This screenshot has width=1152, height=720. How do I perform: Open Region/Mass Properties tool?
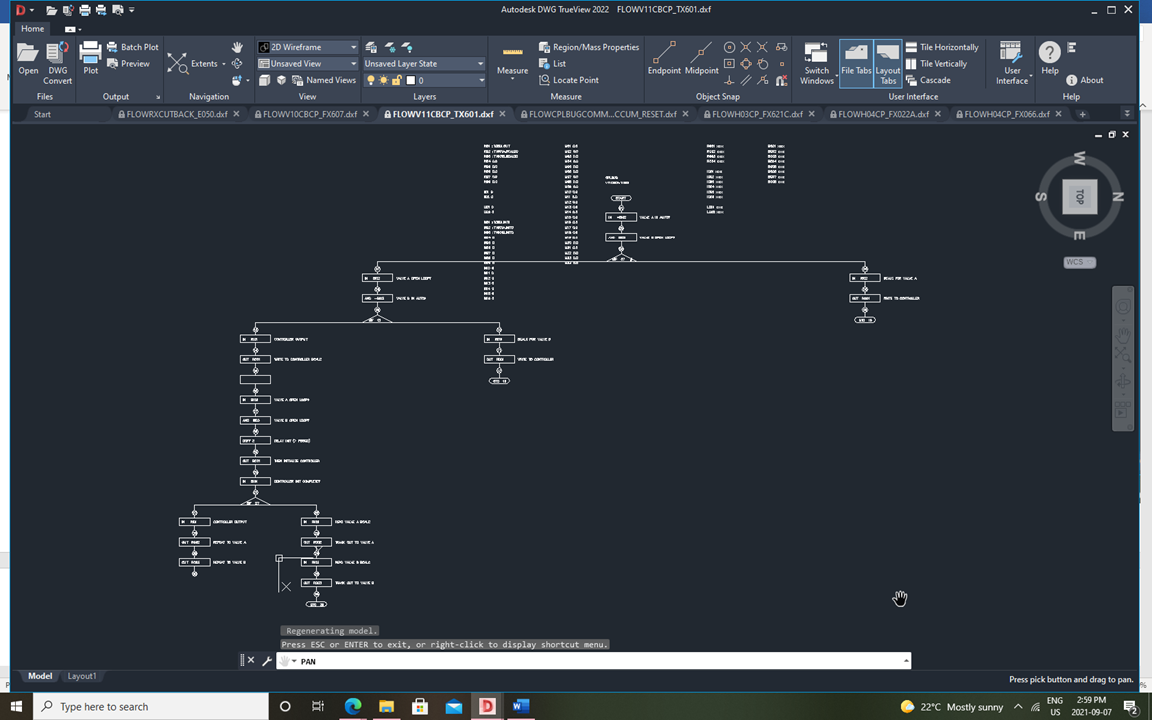[588, 47]
